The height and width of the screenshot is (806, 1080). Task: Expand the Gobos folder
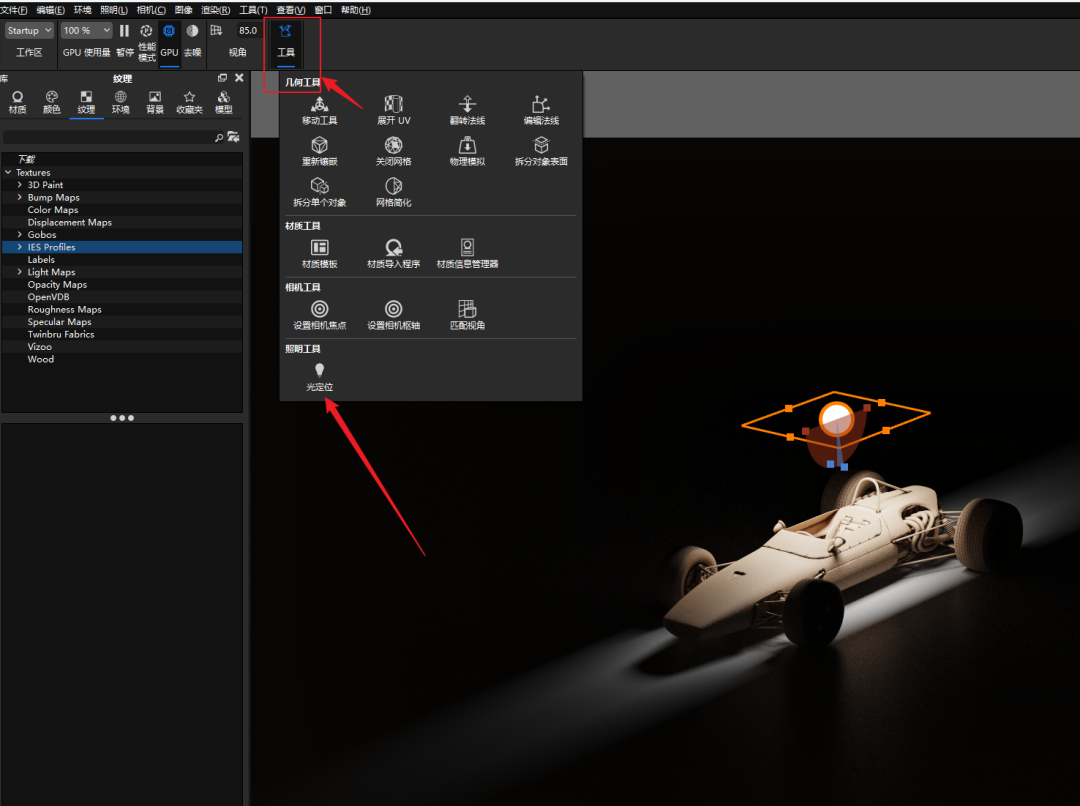19,234
